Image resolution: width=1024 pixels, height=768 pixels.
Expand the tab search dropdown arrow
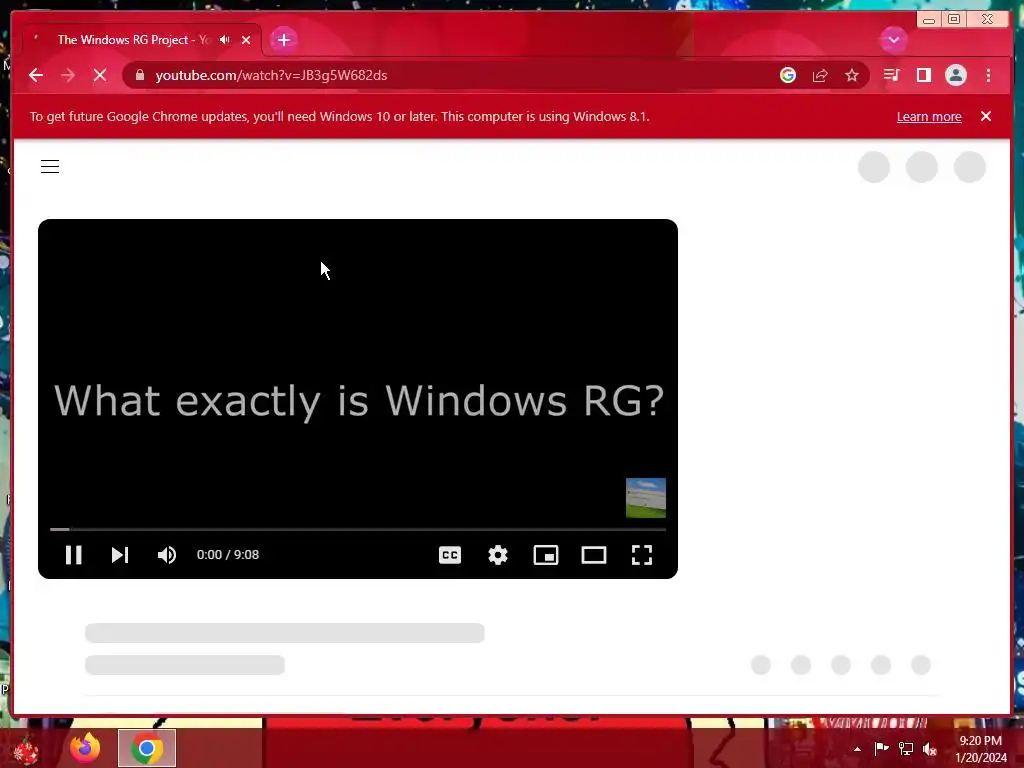tap(893, 40)
